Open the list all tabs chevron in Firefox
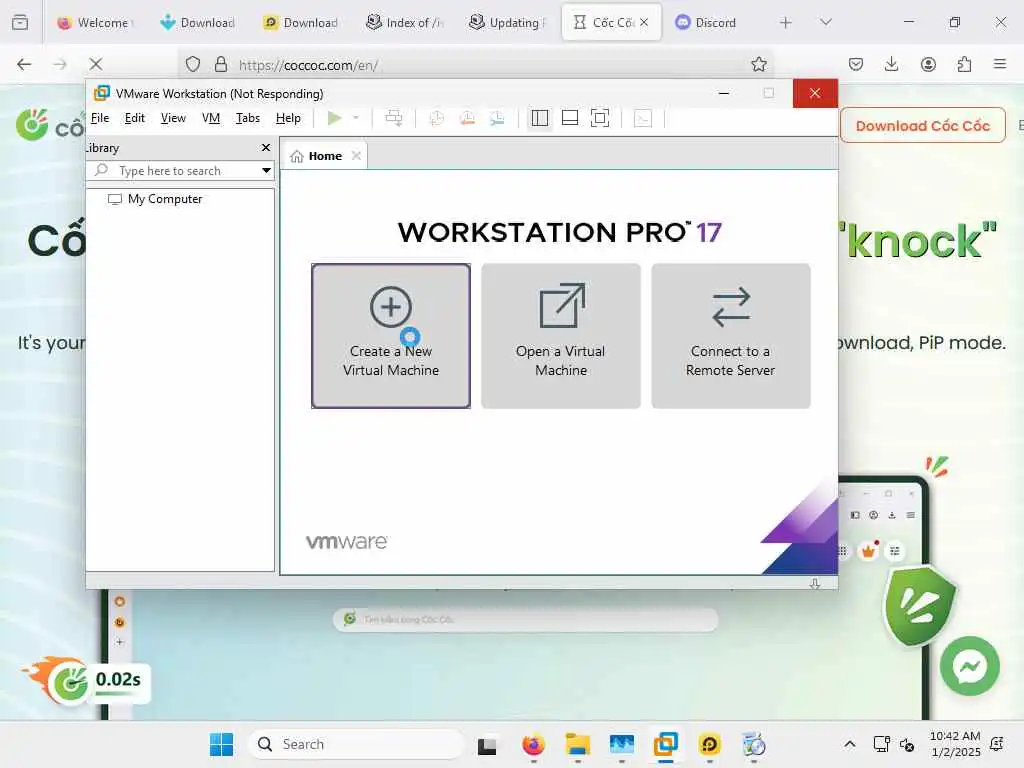 tap(825, 22)
